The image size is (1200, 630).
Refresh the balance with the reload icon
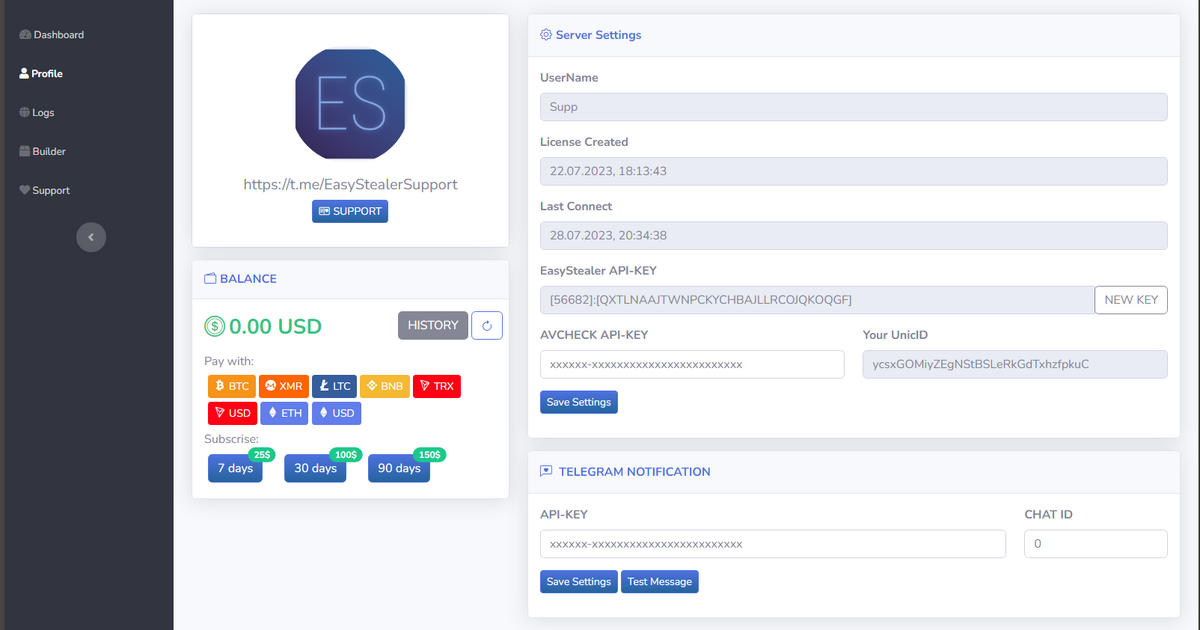coord(487,325)
